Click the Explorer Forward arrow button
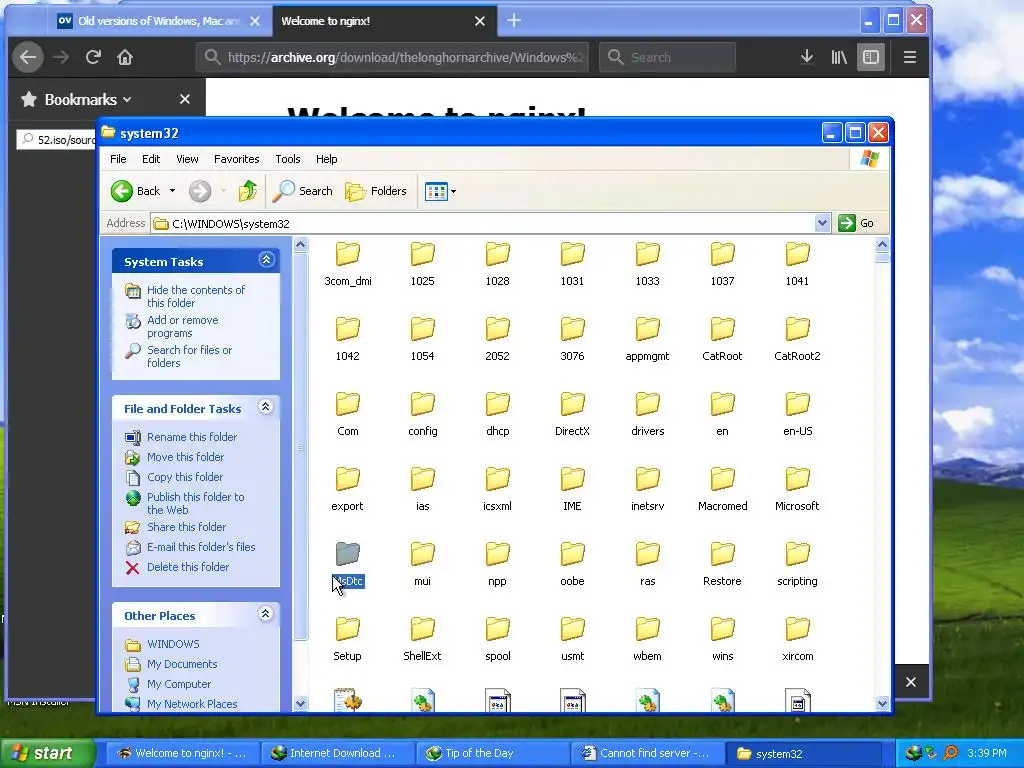Image resolution: width=1024 pixels, height=768 pixels. 200,191
